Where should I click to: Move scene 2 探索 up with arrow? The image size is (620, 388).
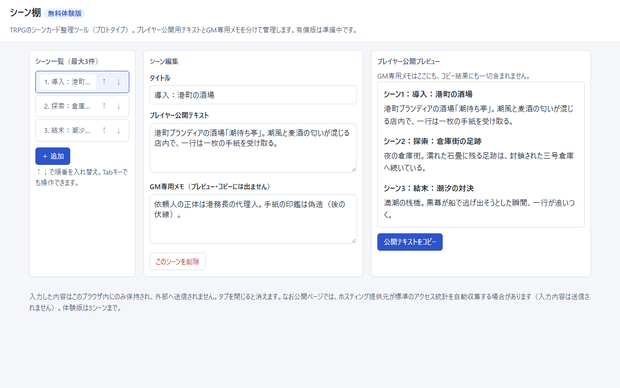tap(104, 106)
